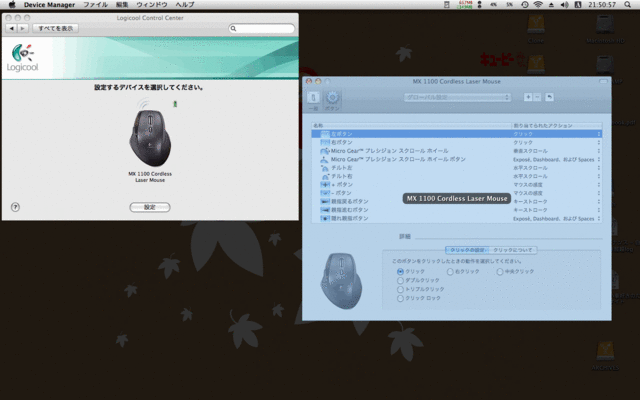Click the MX 1100 Cordless Laser Mouse label in Control Center
Screen dimensions: 640x400
click(x=150, y=177)
